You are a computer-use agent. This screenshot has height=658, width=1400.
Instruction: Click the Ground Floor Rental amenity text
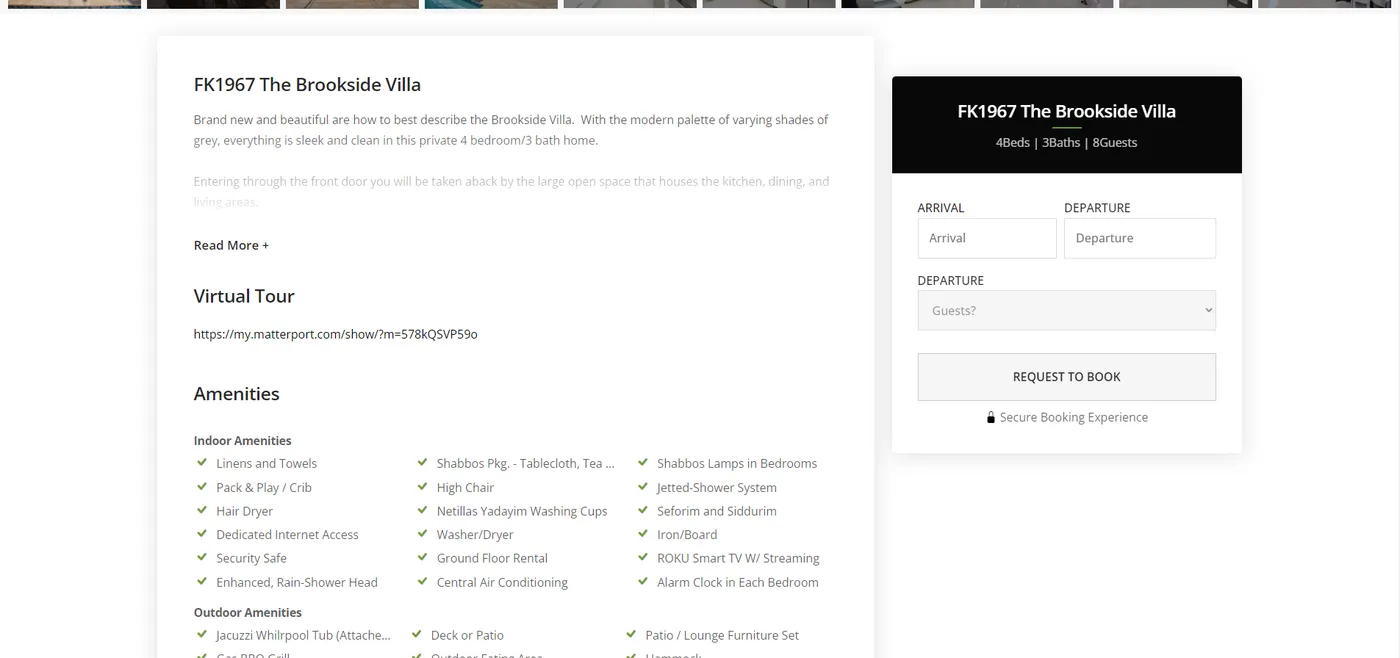(x=492, y=558)
